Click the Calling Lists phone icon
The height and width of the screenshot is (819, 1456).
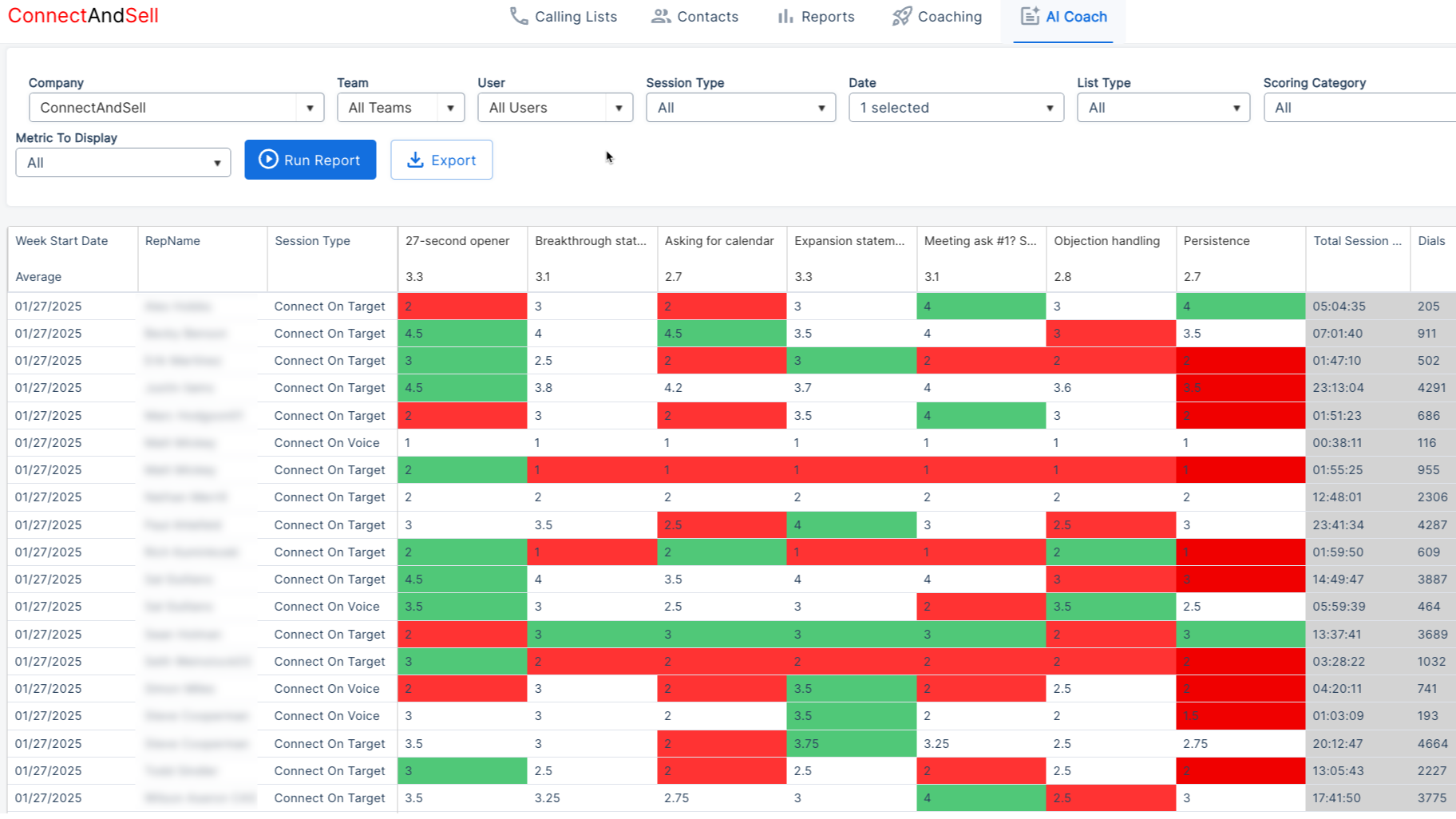coord(519,16)
